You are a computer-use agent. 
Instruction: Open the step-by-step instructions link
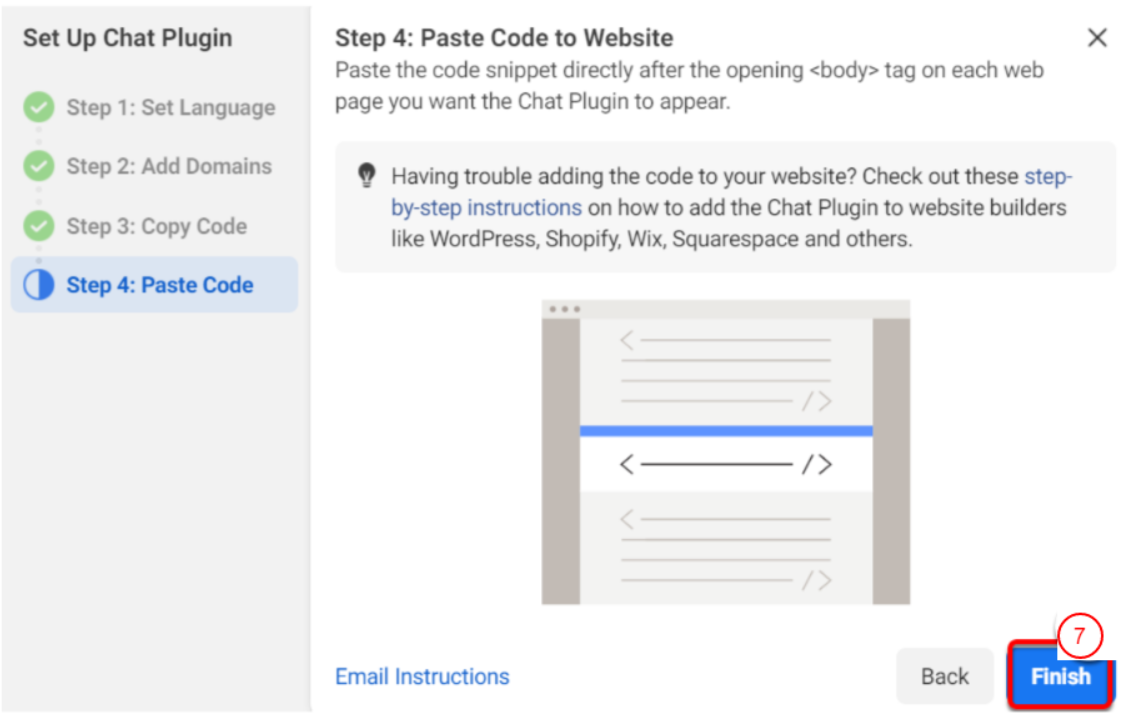pyautogui.click(x=486, y=208)
